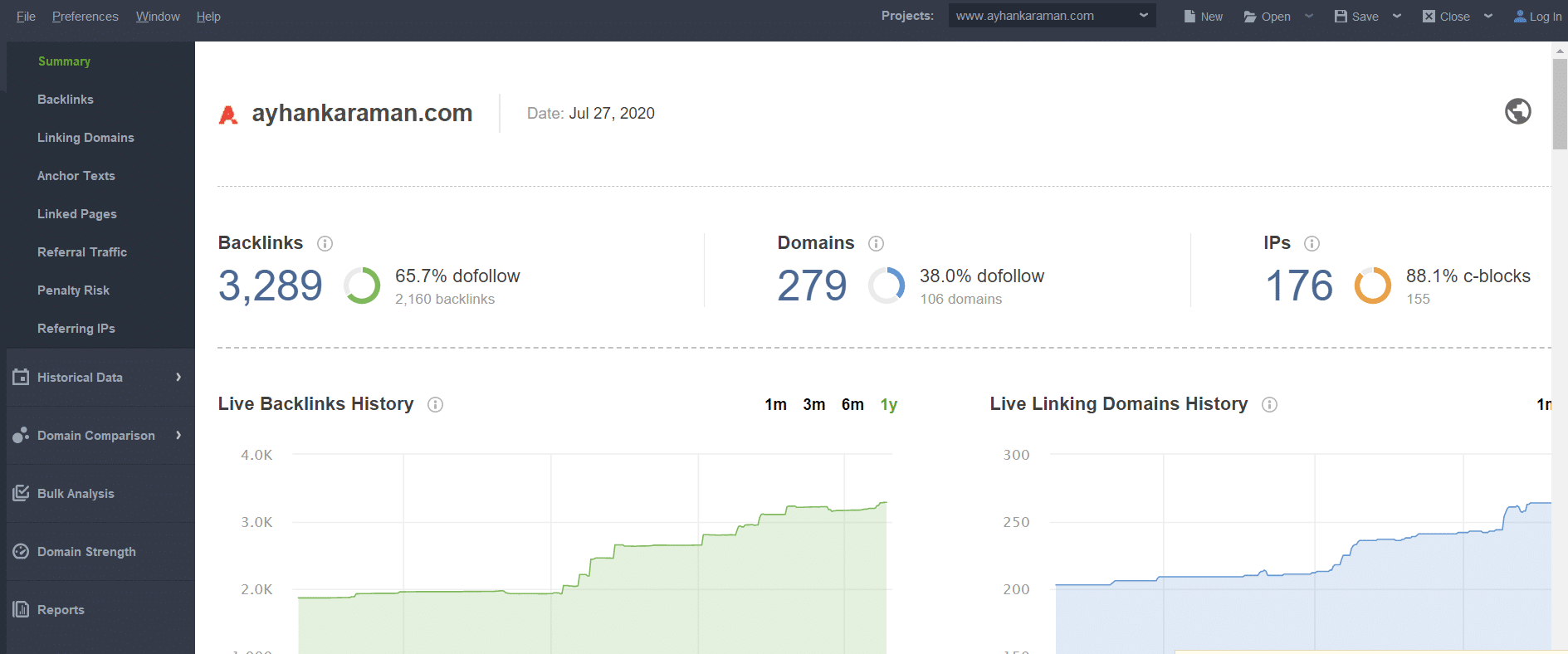The width and height of the screenshot is (1568, 654).
Task: Click the Bulk Analysis icon
Action: 21,493
